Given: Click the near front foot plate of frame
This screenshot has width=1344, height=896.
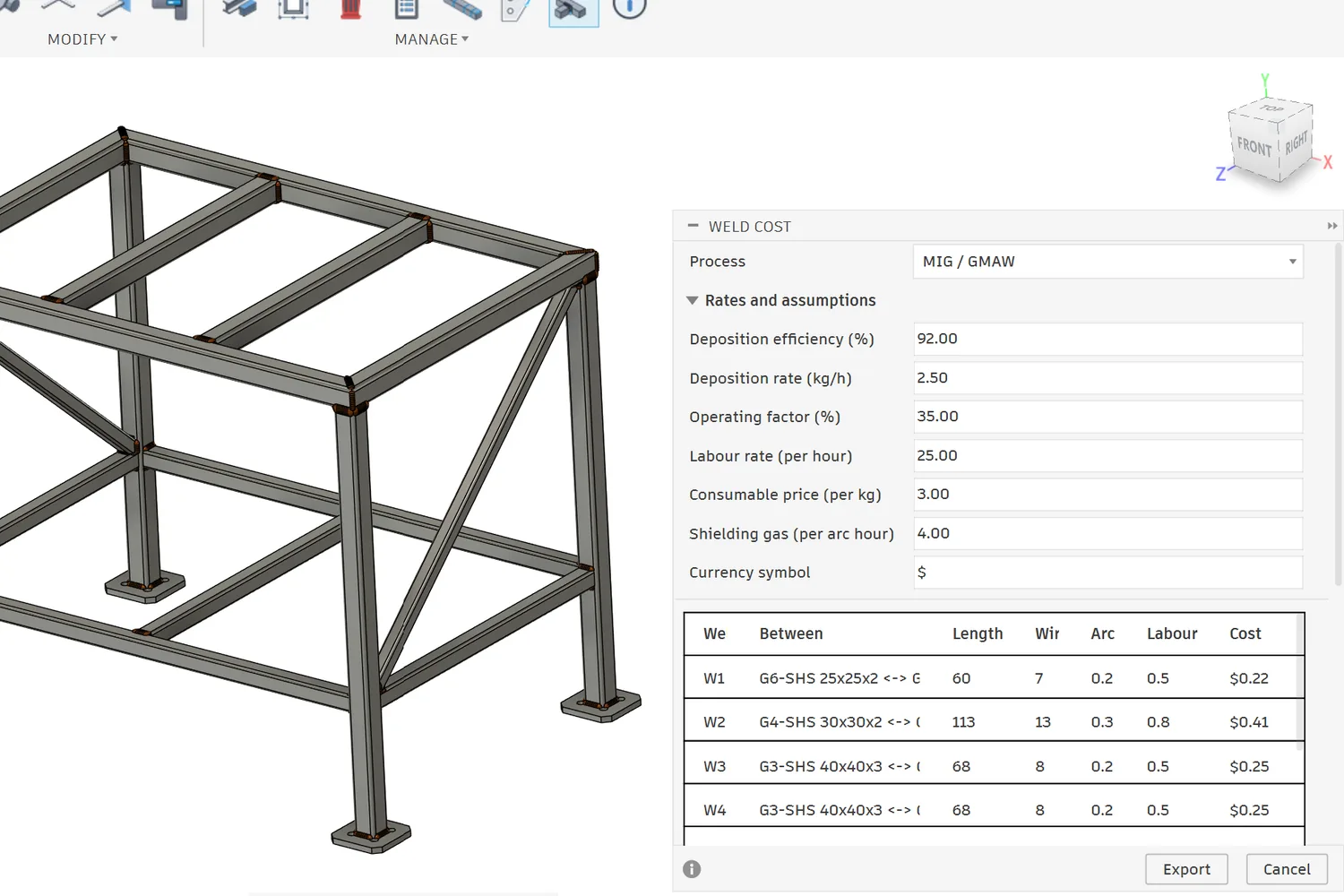Looking at the screenshot, I should (372, 838).
